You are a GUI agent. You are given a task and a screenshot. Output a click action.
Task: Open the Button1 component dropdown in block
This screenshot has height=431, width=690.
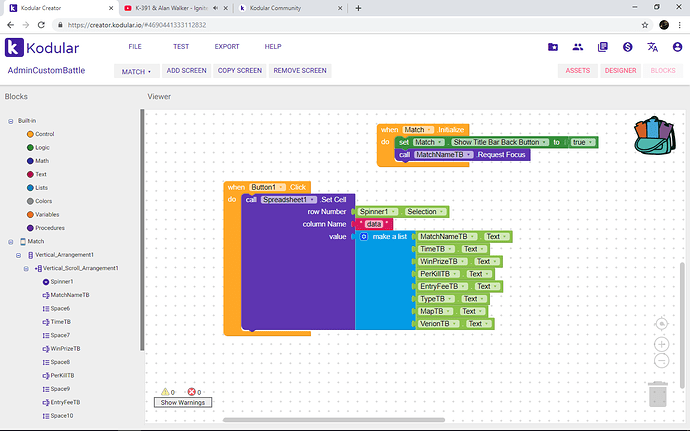pyautogui.click(x=267, y=187)
